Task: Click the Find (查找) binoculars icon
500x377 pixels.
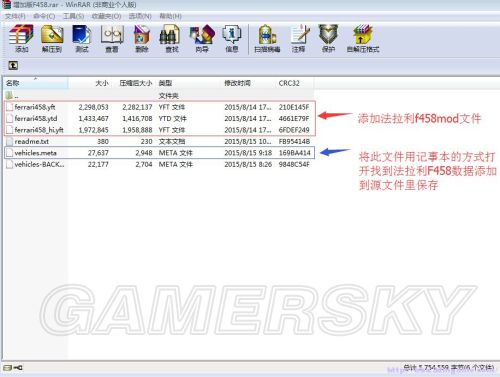Action: tap(170, 35)
